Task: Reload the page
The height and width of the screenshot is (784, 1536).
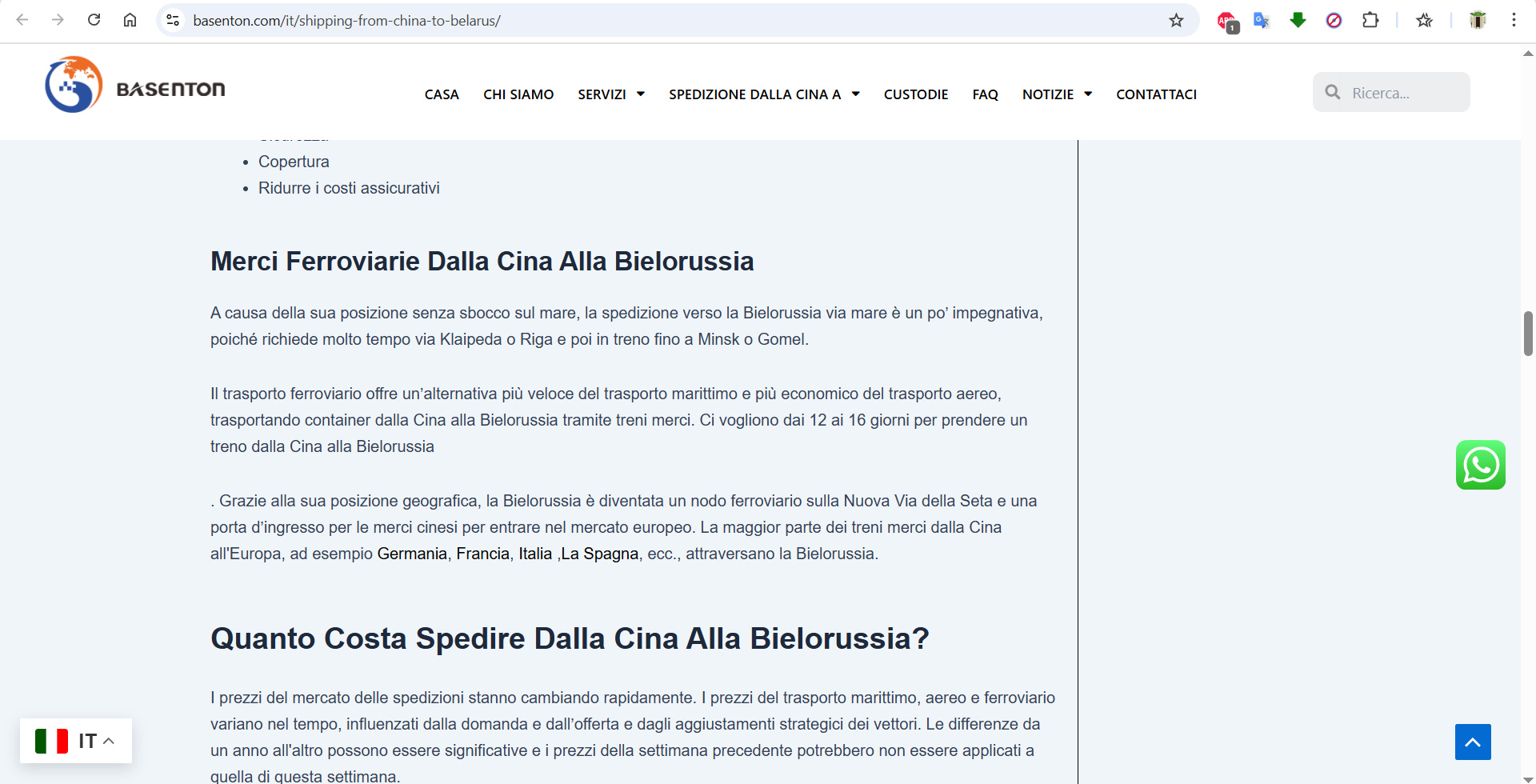Action: tap(94, 20)
